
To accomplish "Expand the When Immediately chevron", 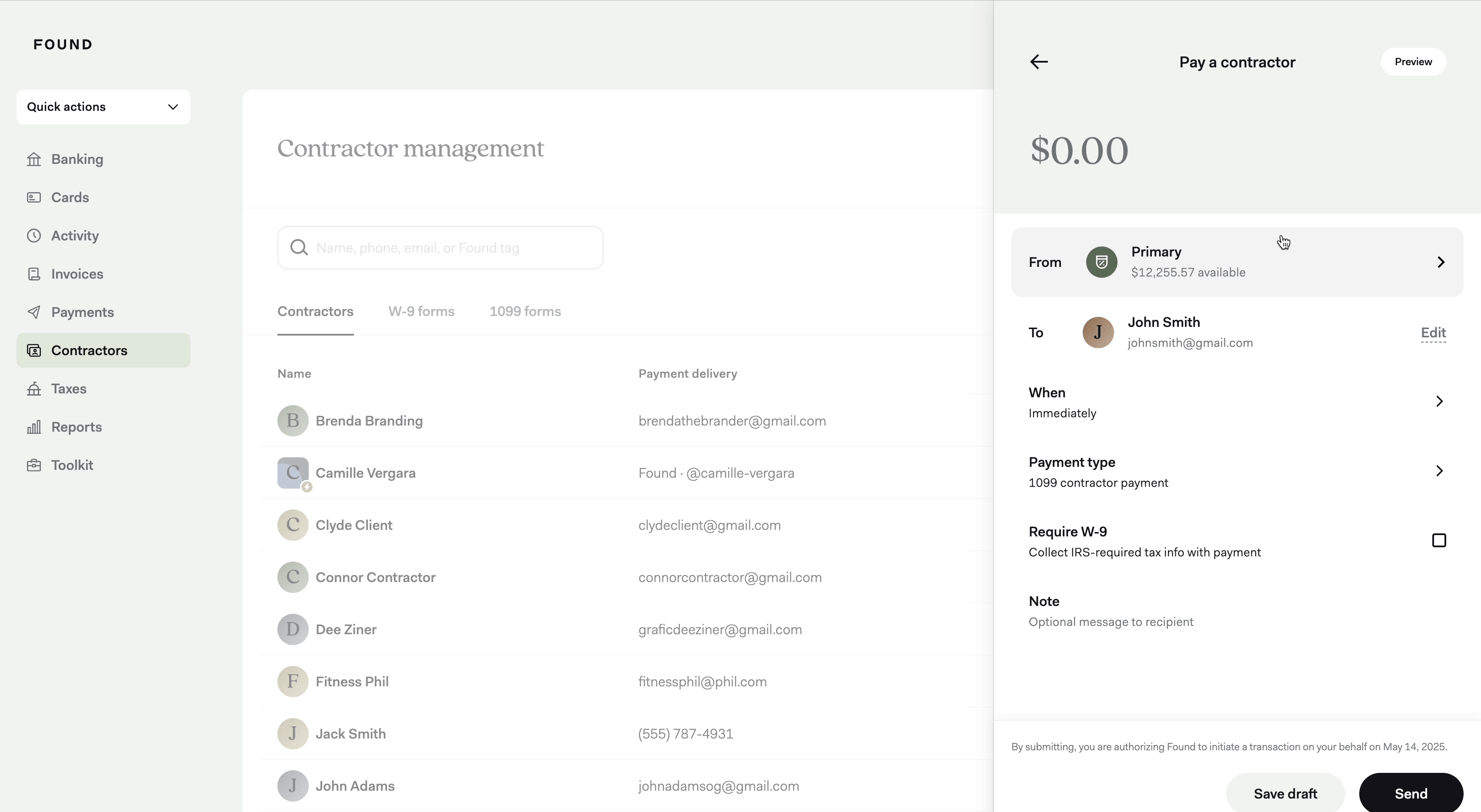I will [x=1439, y=401].
